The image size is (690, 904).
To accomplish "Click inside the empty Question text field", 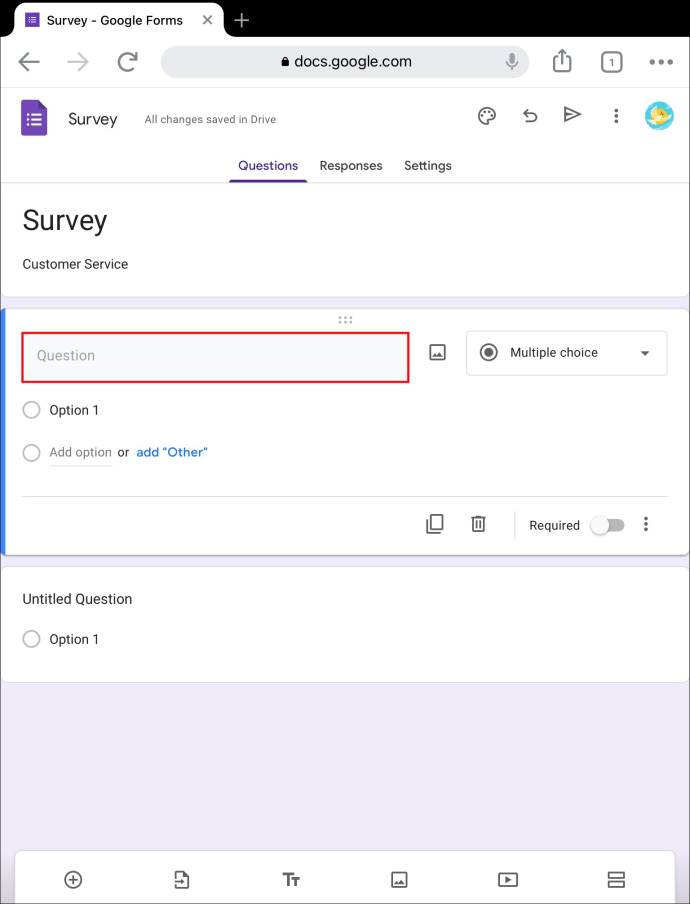I will 215,357.
